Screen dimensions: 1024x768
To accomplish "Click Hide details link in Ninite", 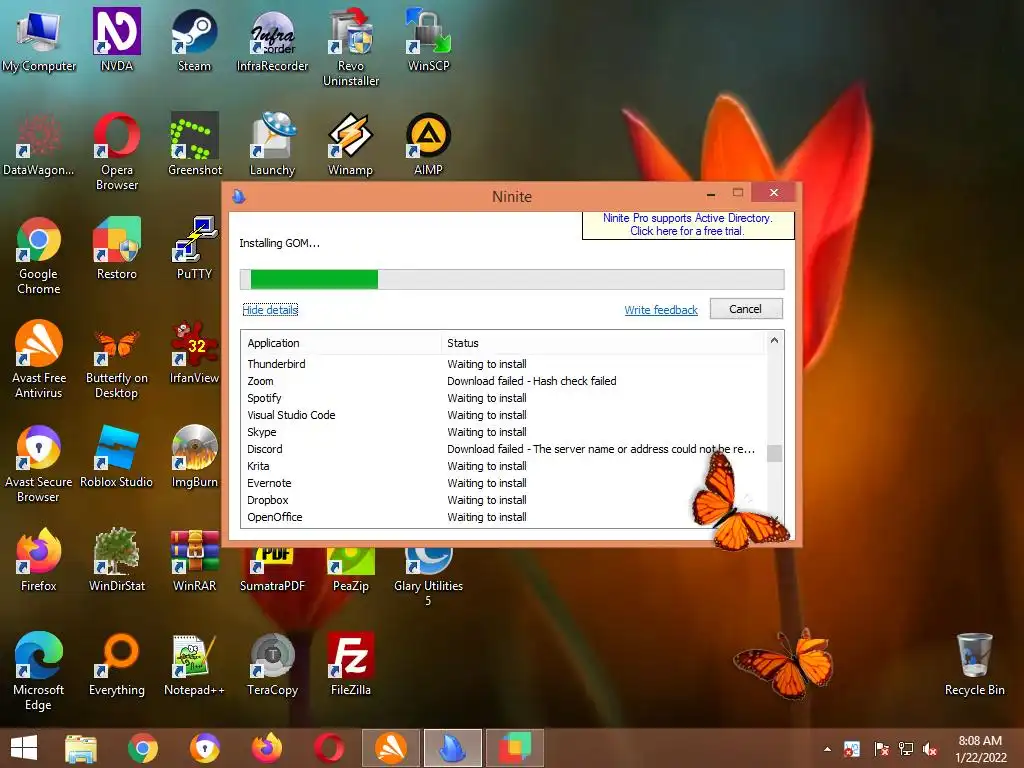I will [x=270, y=310].
